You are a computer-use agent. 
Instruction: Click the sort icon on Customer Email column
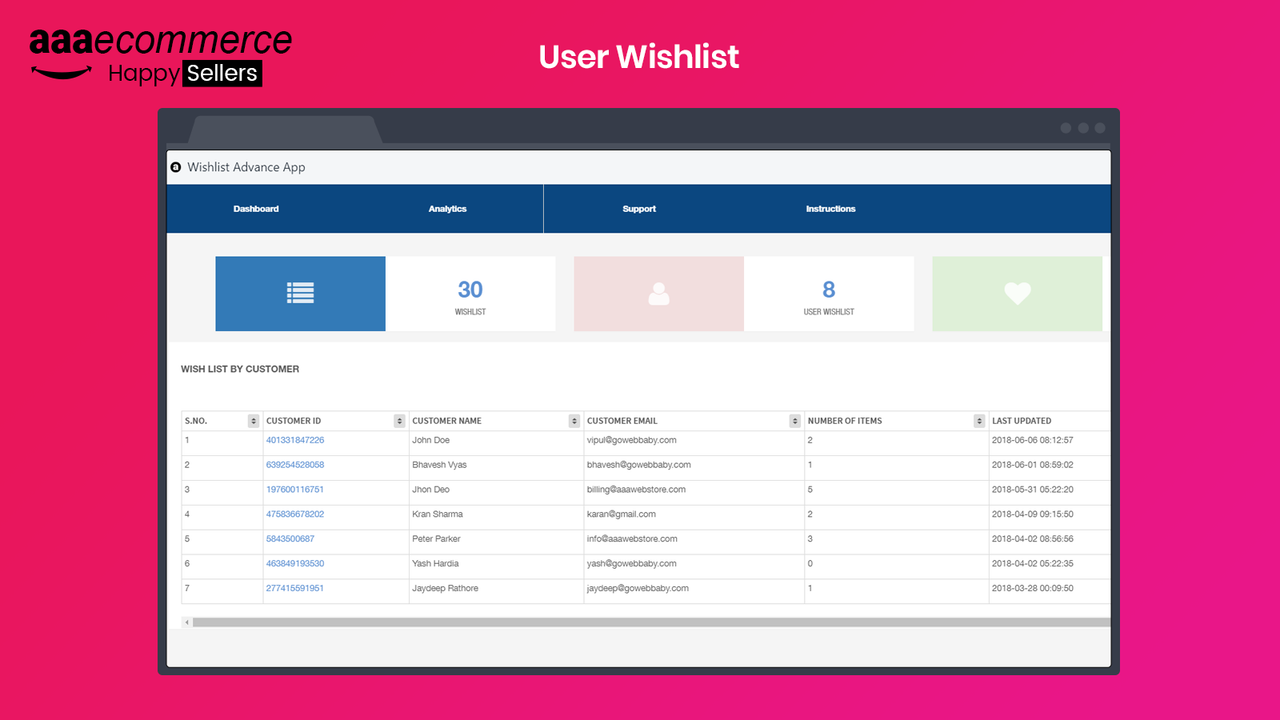point(795,420)
